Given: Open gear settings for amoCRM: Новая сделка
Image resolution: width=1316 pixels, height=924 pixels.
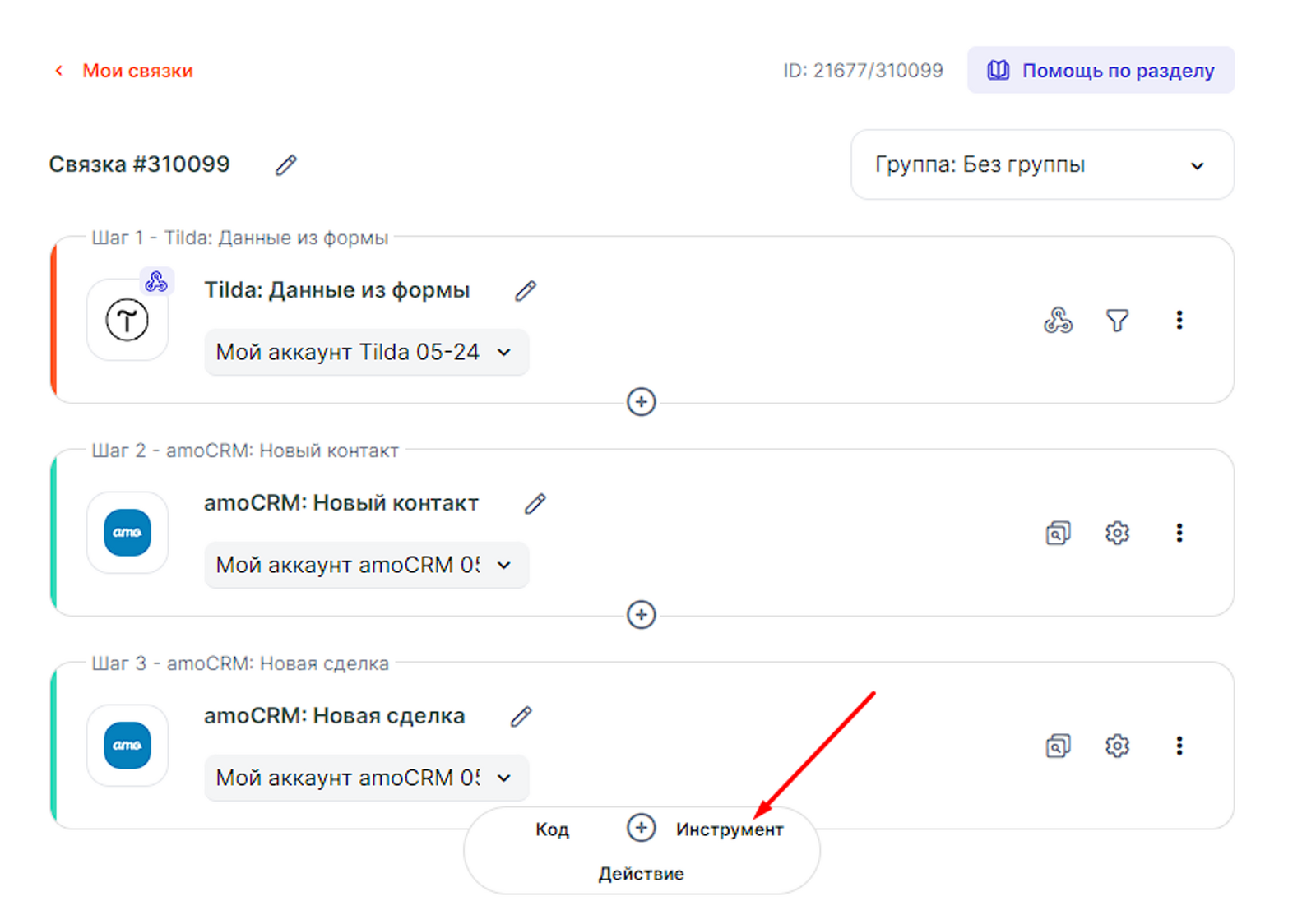Looking at the screenshot, I should (1117, 746).
